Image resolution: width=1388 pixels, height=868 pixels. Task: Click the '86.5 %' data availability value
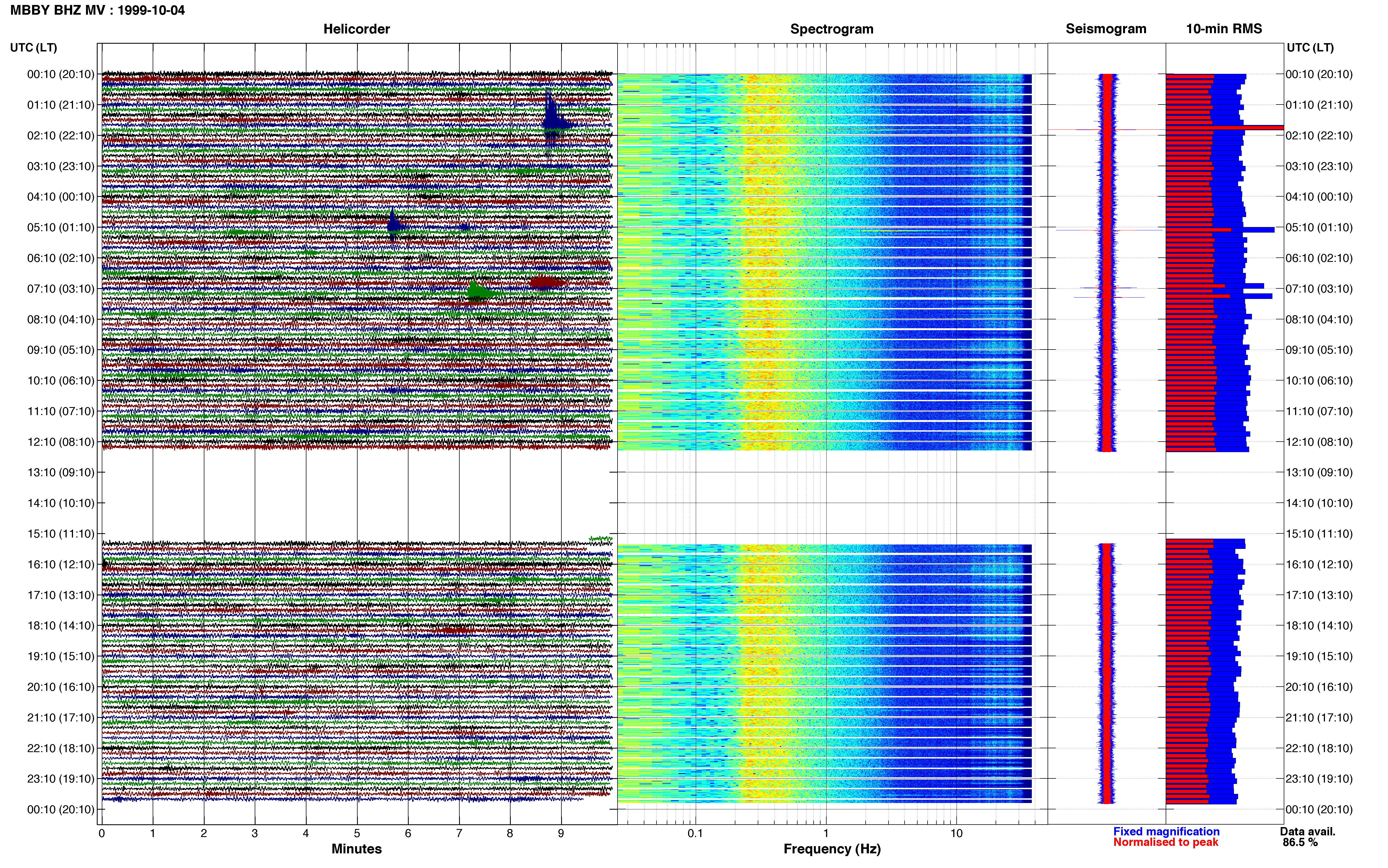point(1300,842)
